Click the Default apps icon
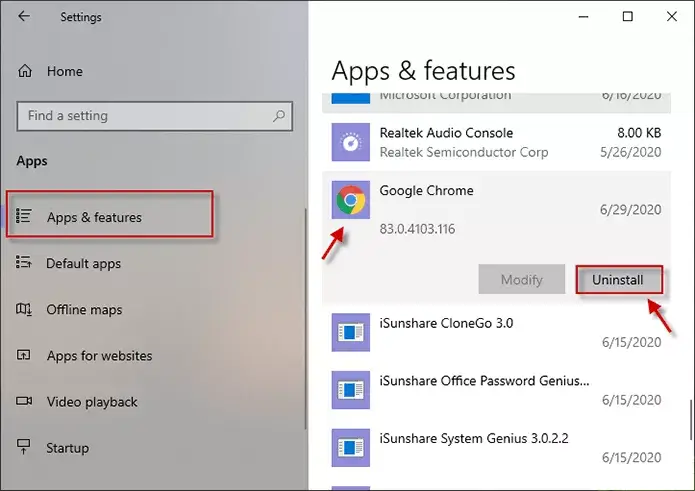Screen dimensions: 695x491 tap(23, 262)
